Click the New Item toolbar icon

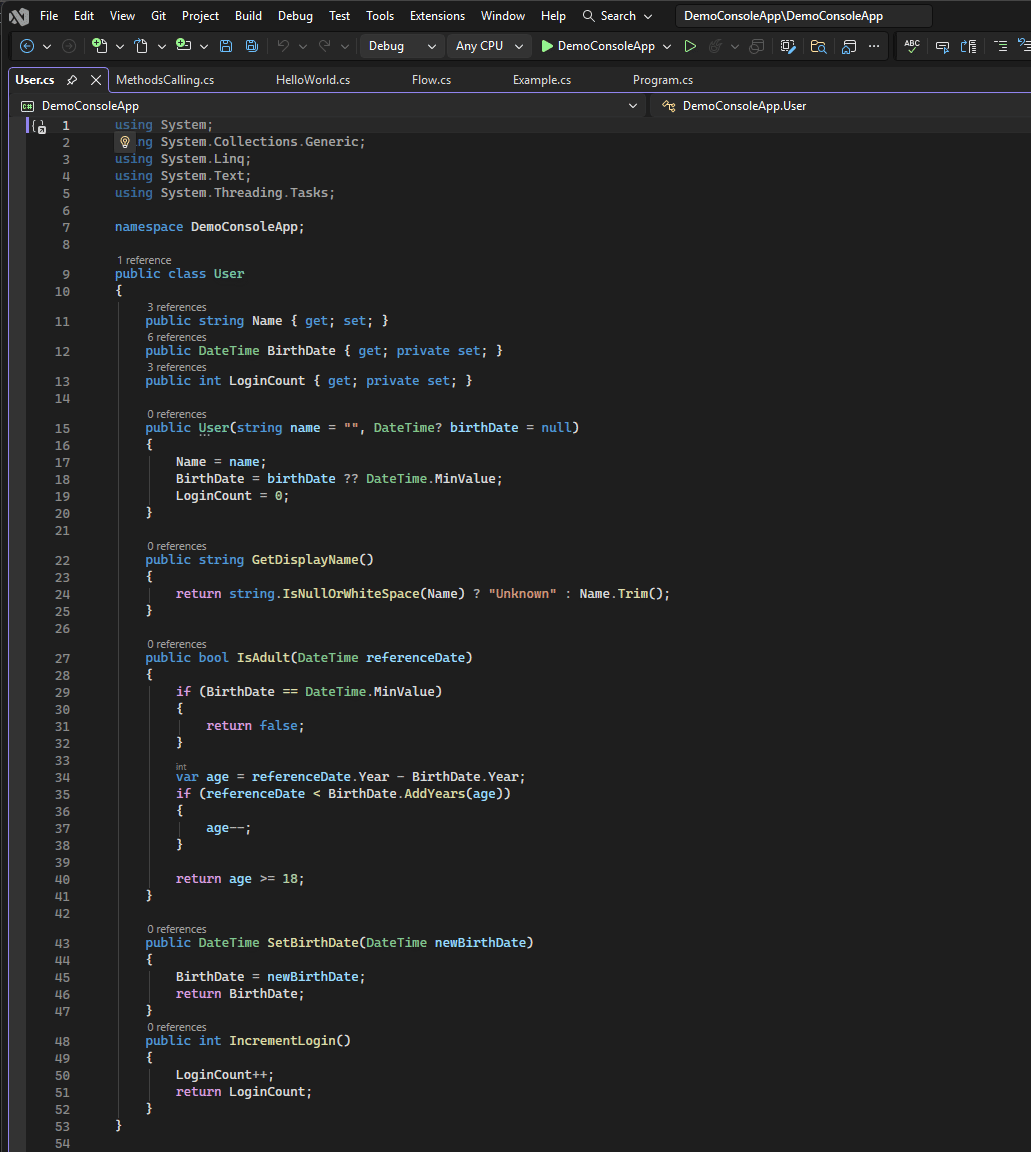tap(99, 46)
